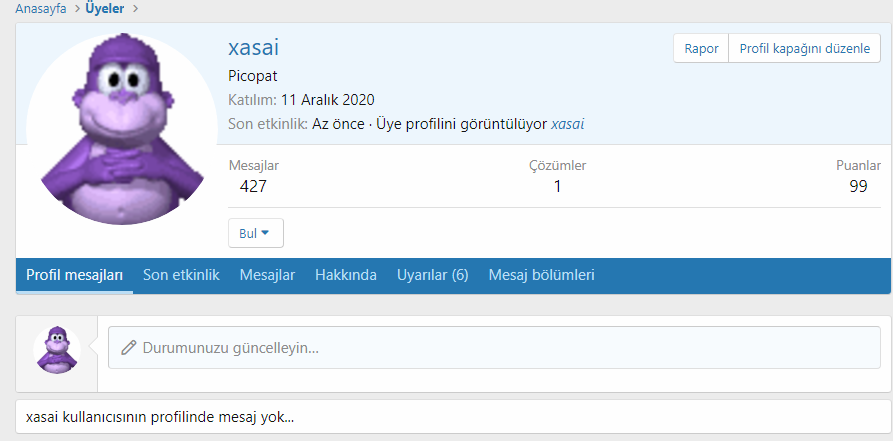Image resolution: width=893 pixels, height=441 pixels.
Task: Click the small avatar beside status box
Action: (57, 349)
